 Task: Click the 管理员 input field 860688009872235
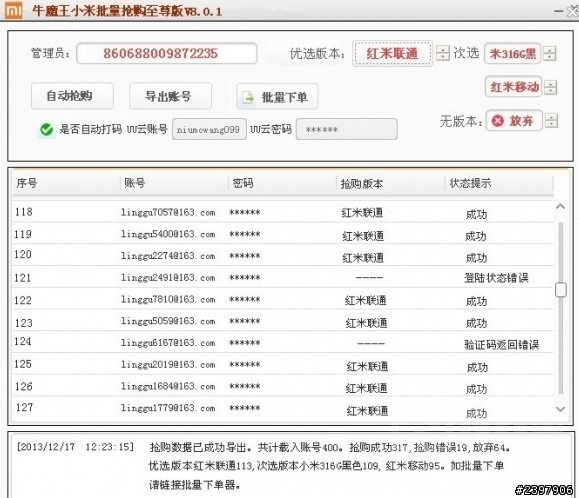[x=167, y=54]
